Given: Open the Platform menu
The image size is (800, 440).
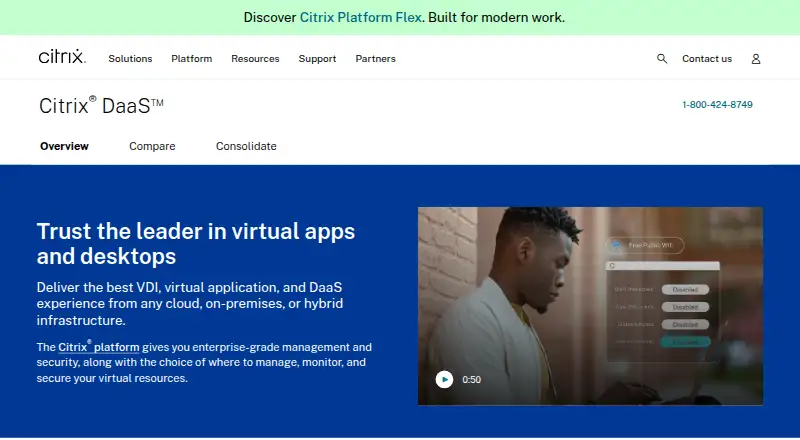Looking at the screenshot, I should click(x=191, y=59).
